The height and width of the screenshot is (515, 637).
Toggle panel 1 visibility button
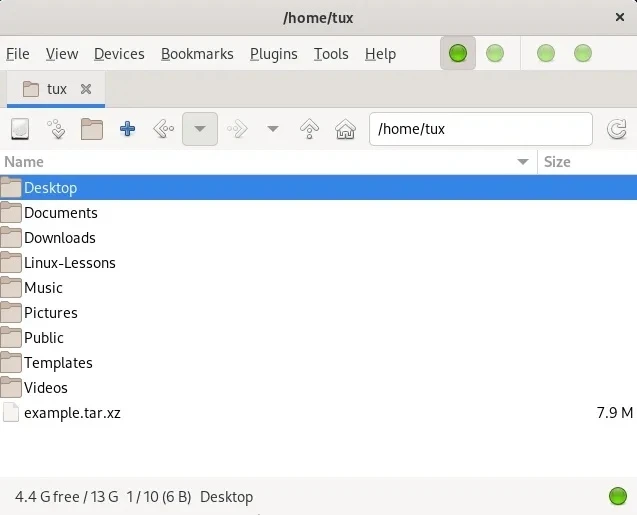tap(458, 54)
